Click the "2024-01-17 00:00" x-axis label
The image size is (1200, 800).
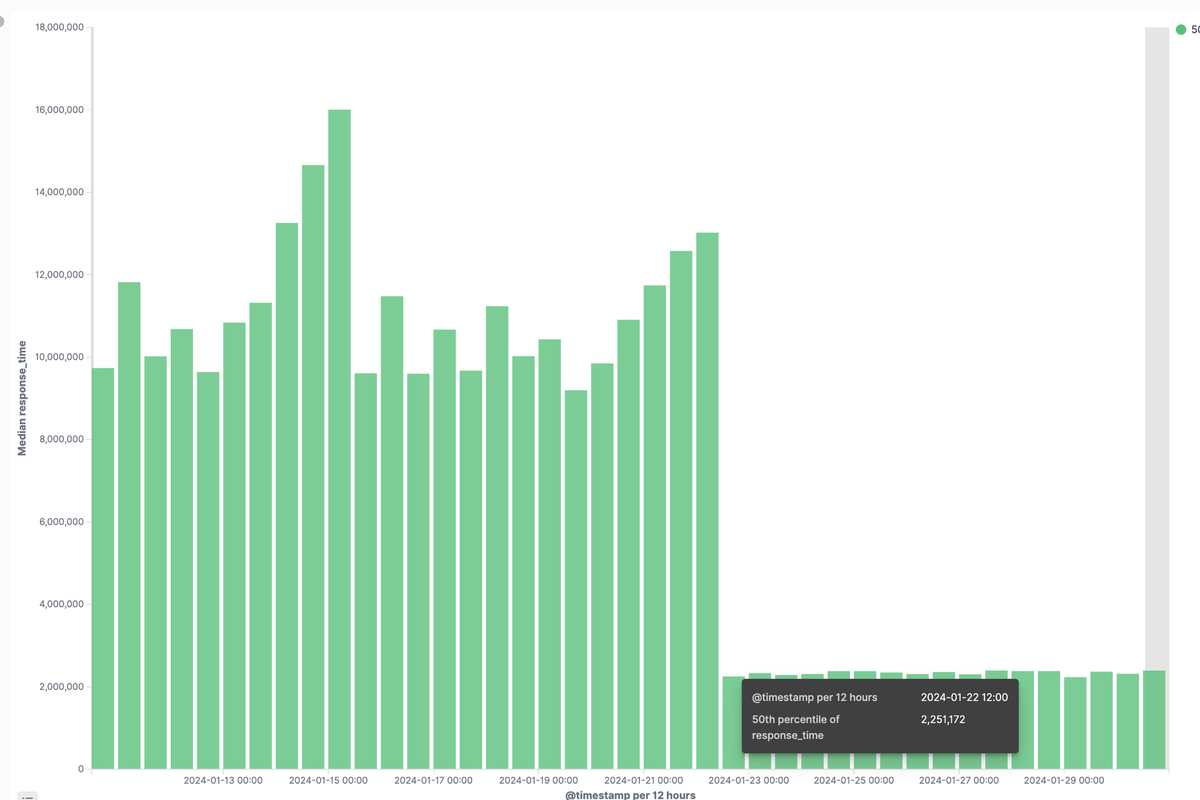pyautogui.click(x=433, y=780)
